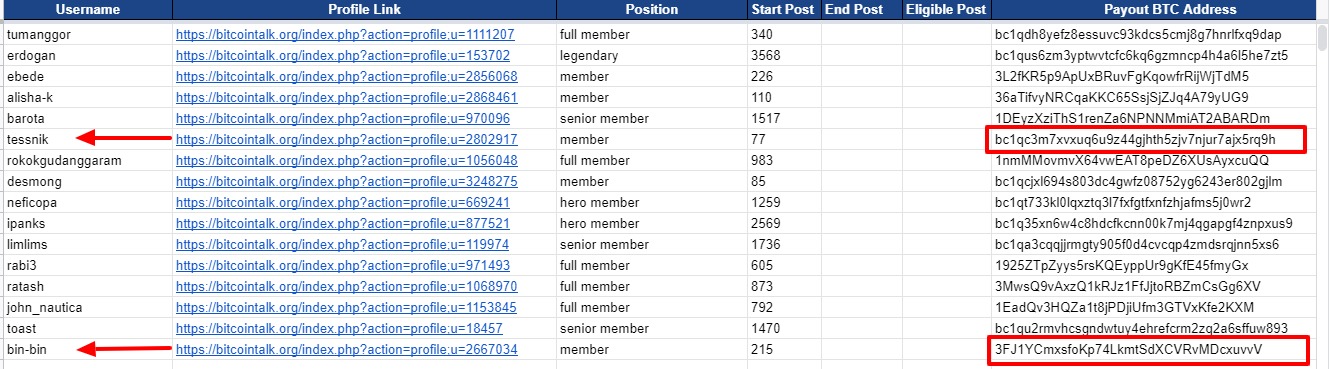Open tumanggor's bitcointalk profile link
This screenshot has height=369, width=1330.
(345, 34)
